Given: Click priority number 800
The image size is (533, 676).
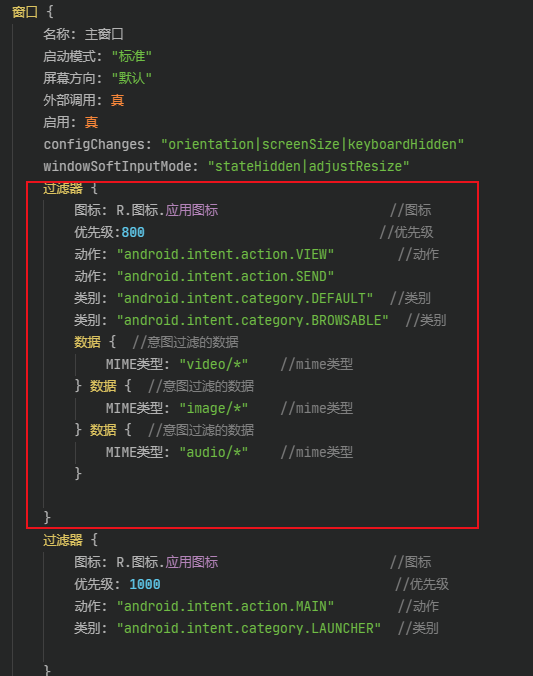Looking at the screenshot, I should pyautogui.click(x=133, y=232).
